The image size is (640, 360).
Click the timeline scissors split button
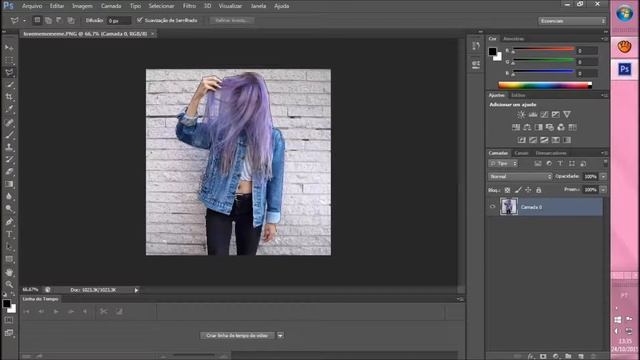click(x=103, y=311)
